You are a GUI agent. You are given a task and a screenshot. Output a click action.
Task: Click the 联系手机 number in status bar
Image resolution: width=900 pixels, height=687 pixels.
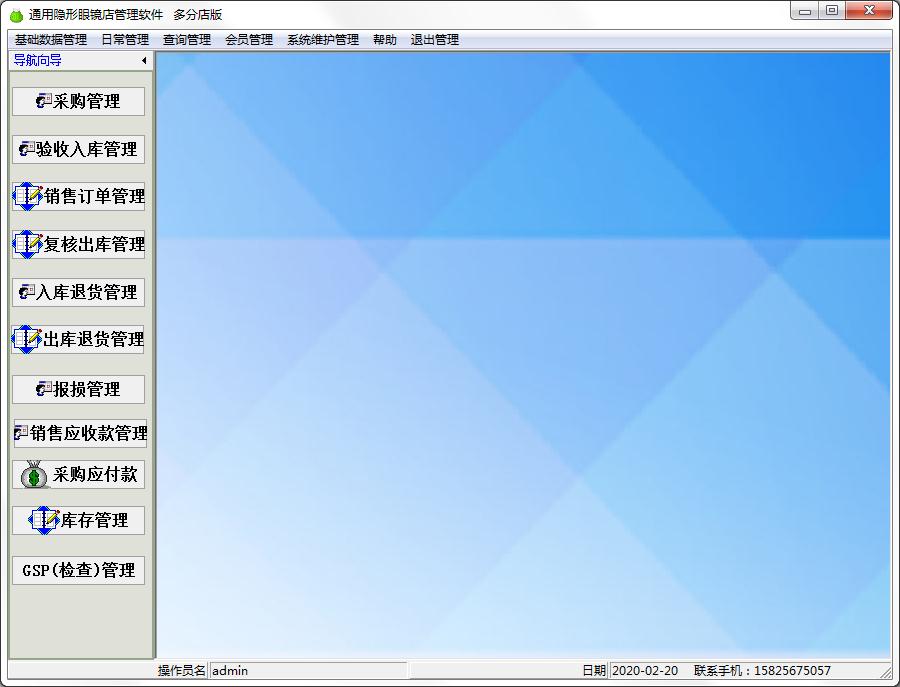792,670
